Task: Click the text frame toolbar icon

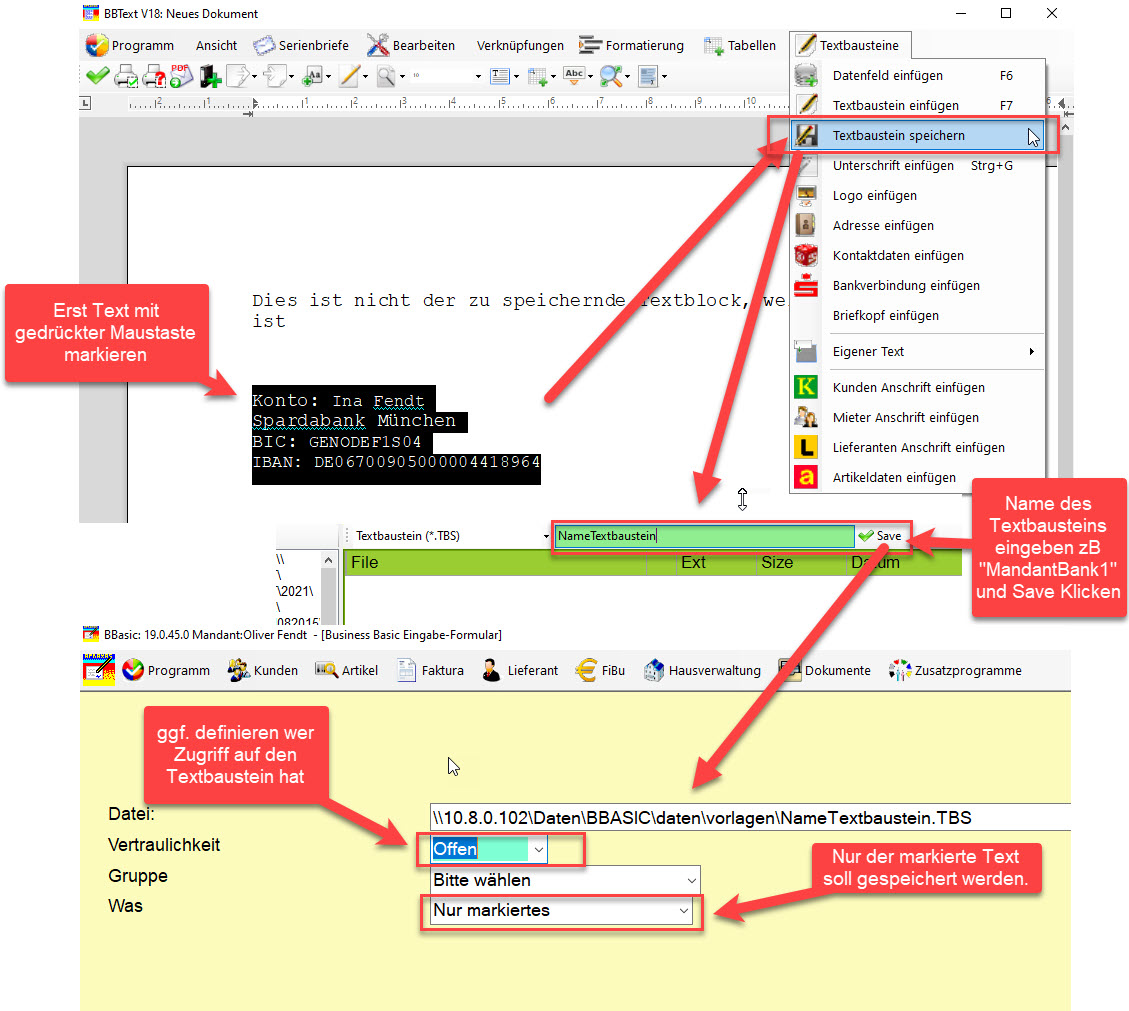Action: coord(500,76)
